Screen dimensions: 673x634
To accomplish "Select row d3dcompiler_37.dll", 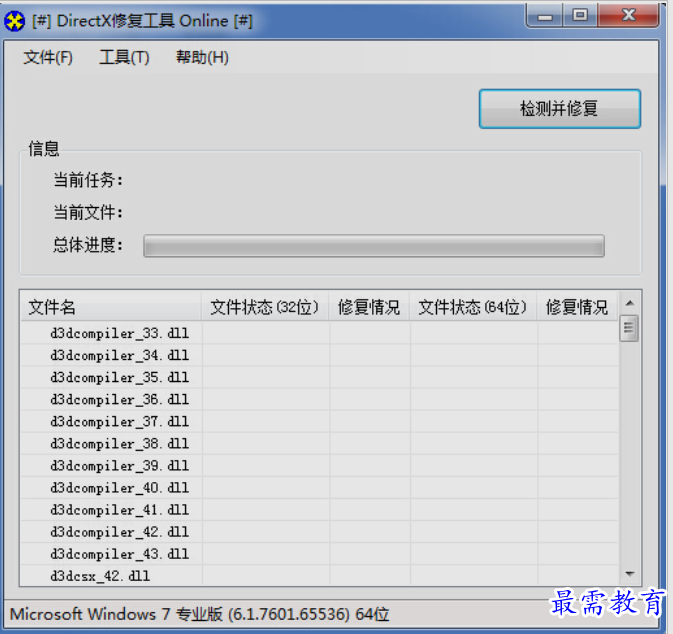I will pyautogui.click(x=320, y=422).
